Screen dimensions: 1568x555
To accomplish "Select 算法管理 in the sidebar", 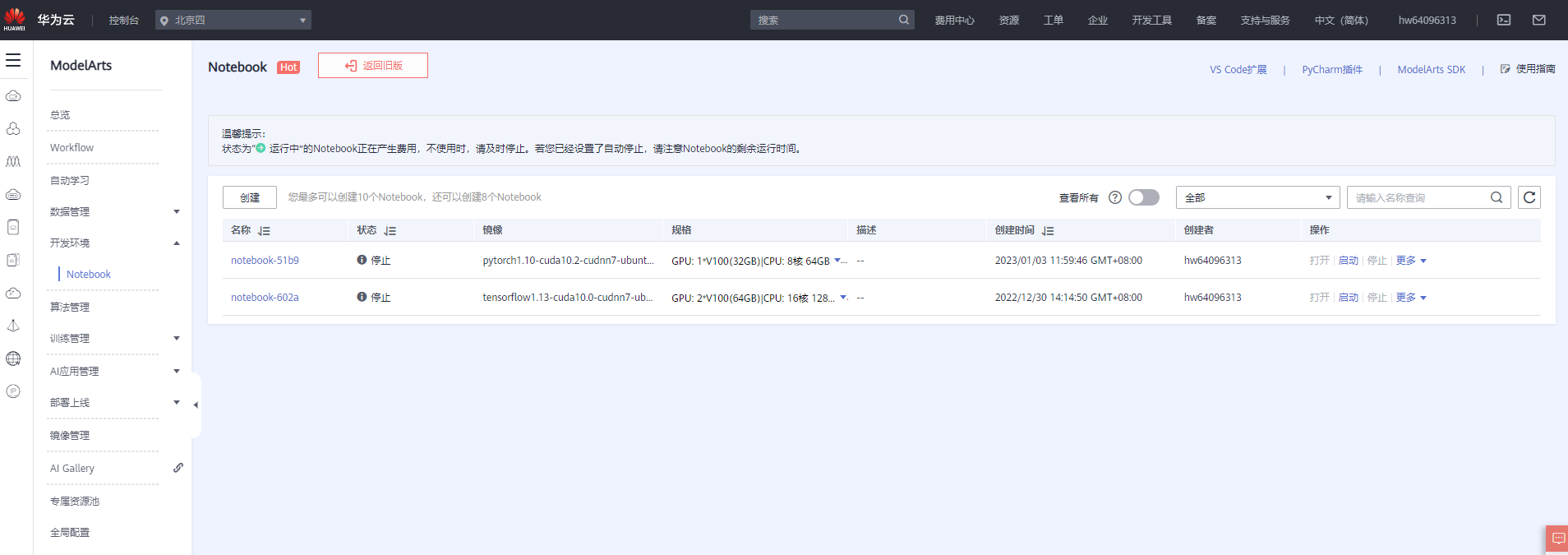I will coord(70,308).
